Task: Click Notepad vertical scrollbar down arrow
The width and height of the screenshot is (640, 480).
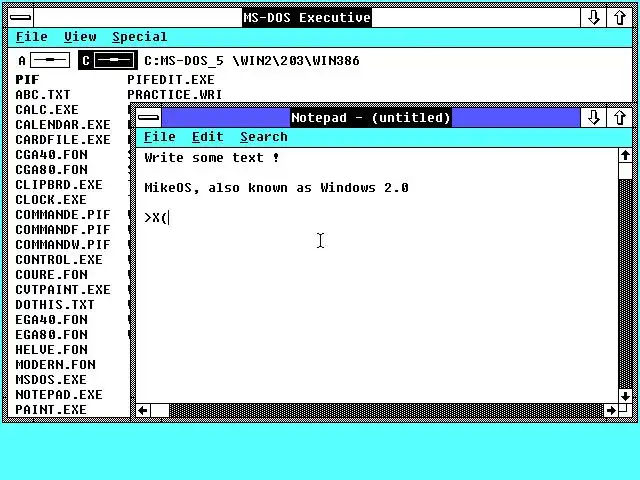Action: tap(625, 396)
